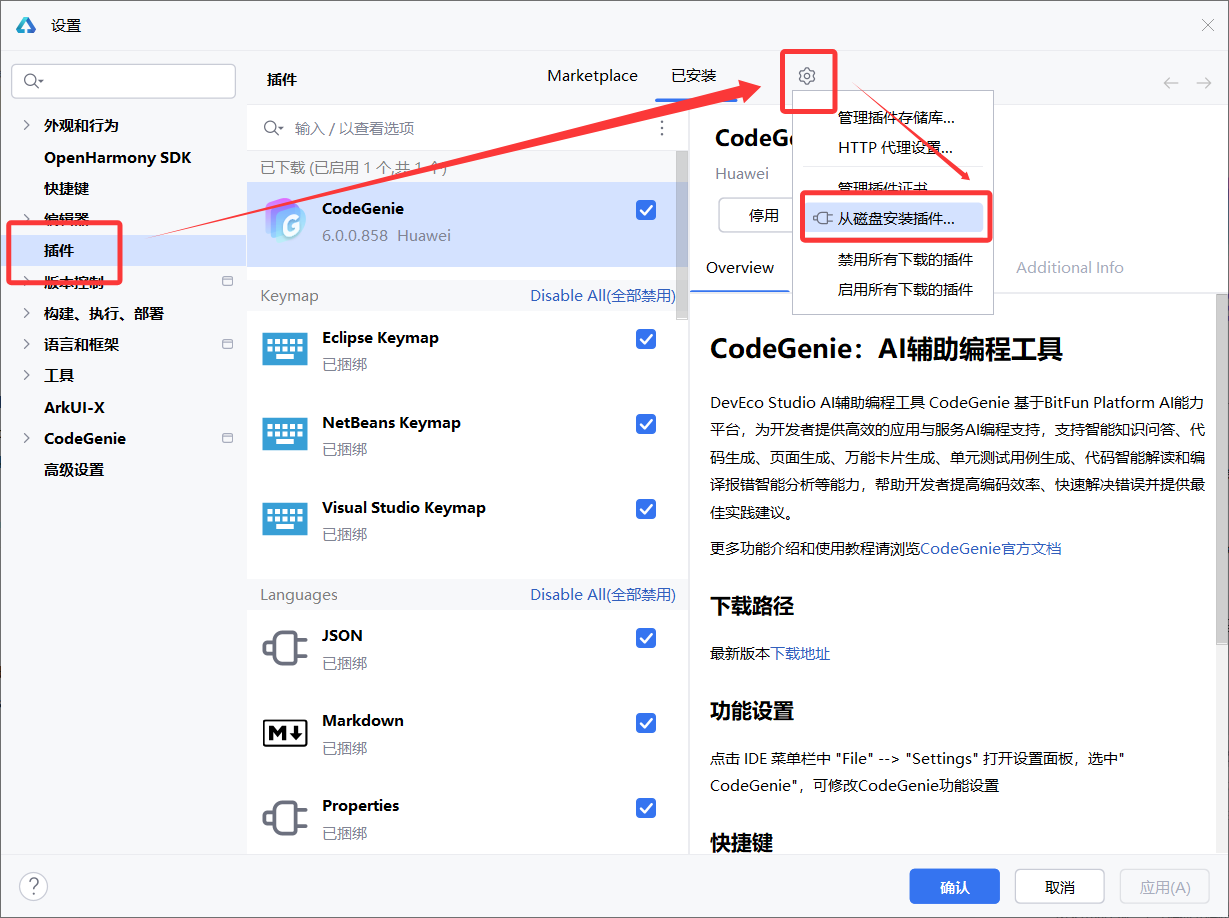Click the plugin search magnifier icon
1229x918 pixels.
272,128
